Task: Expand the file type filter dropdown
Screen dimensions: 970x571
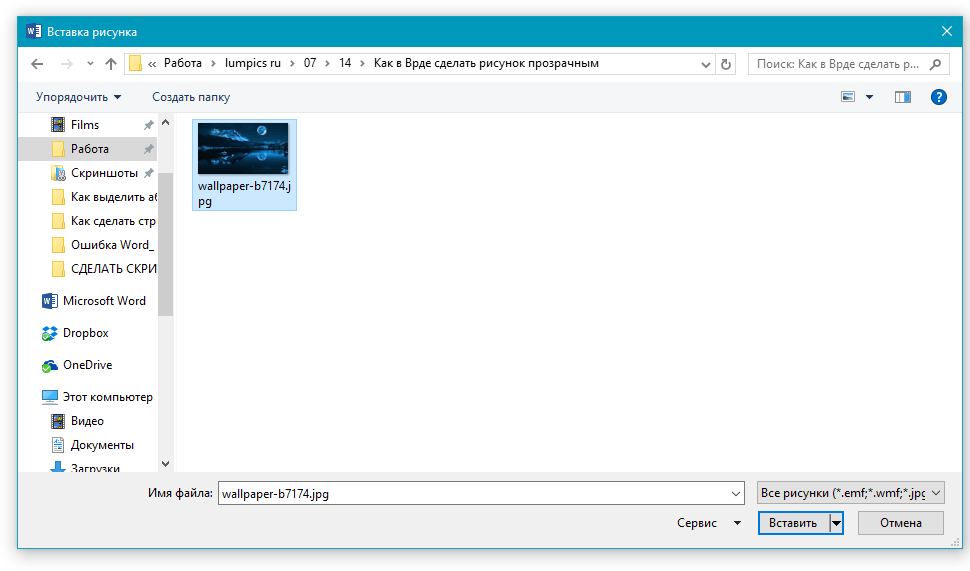Action: (850, 493)
